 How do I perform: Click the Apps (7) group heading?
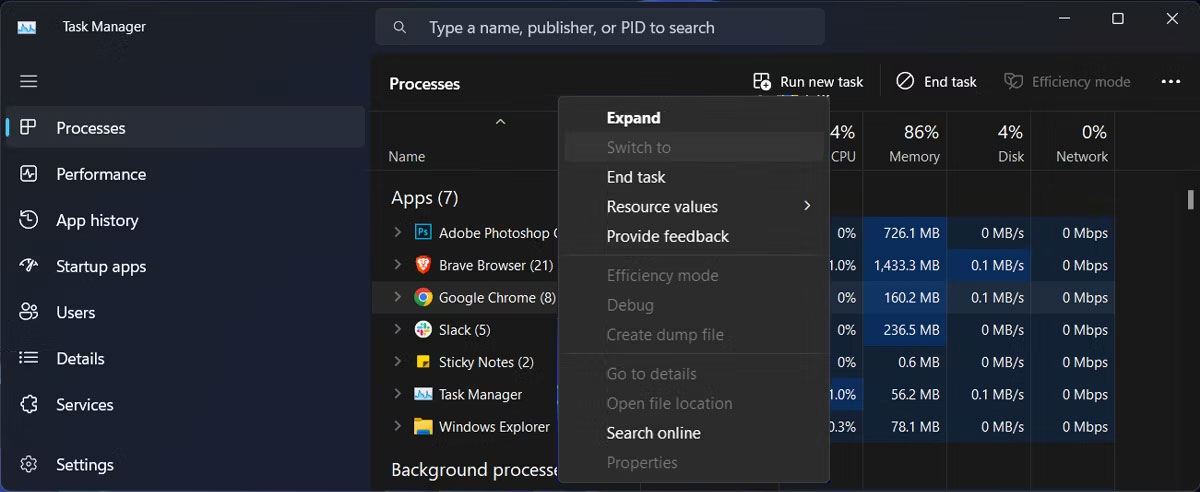point(424,198)
